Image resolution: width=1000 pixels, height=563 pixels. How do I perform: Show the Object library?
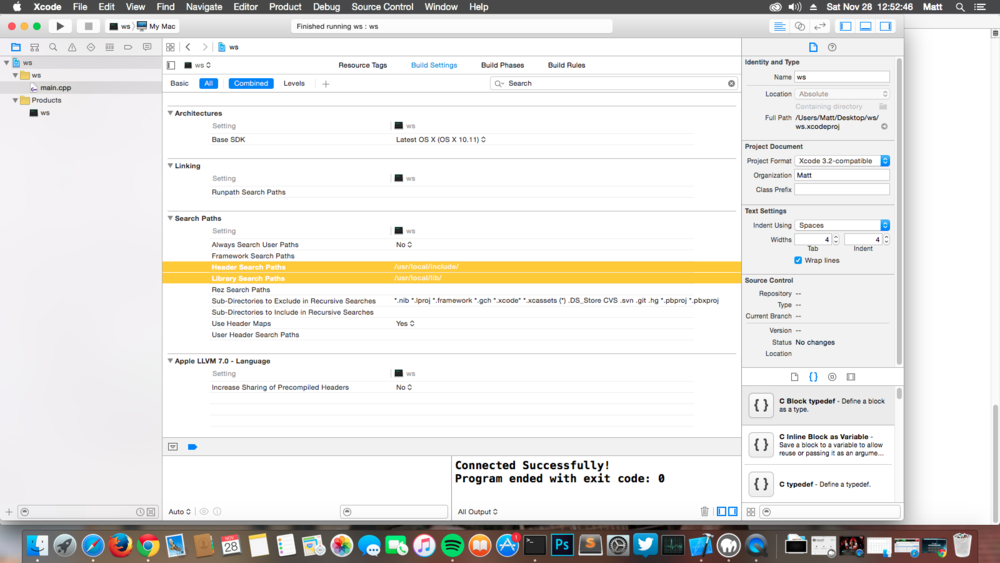click(832, 377)
